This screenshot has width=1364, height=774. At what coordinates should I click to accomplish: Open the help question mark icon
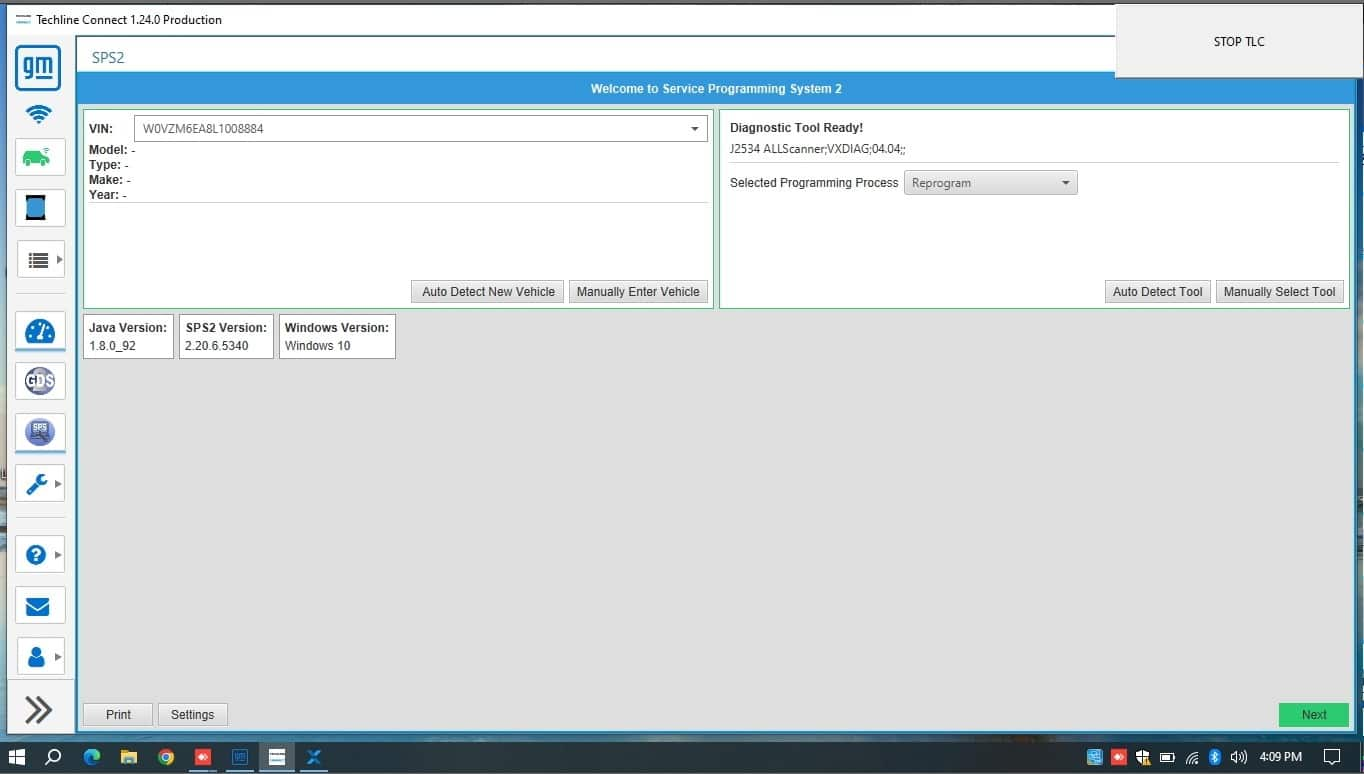(x=39, y=554)
